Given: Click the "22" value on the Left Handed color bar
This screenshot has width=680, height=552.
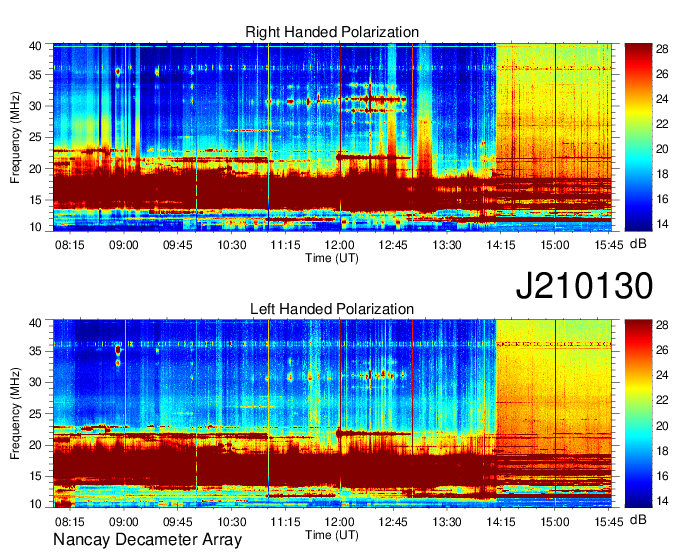Looking at the screenshot, I should click(x=662, y=400).
